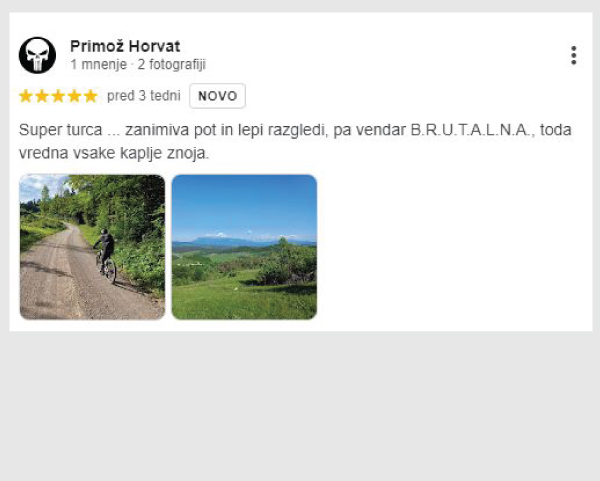
Task: Click the 'vredna vsake kaplje znoja' line
Action: click(x=114, y=153)
